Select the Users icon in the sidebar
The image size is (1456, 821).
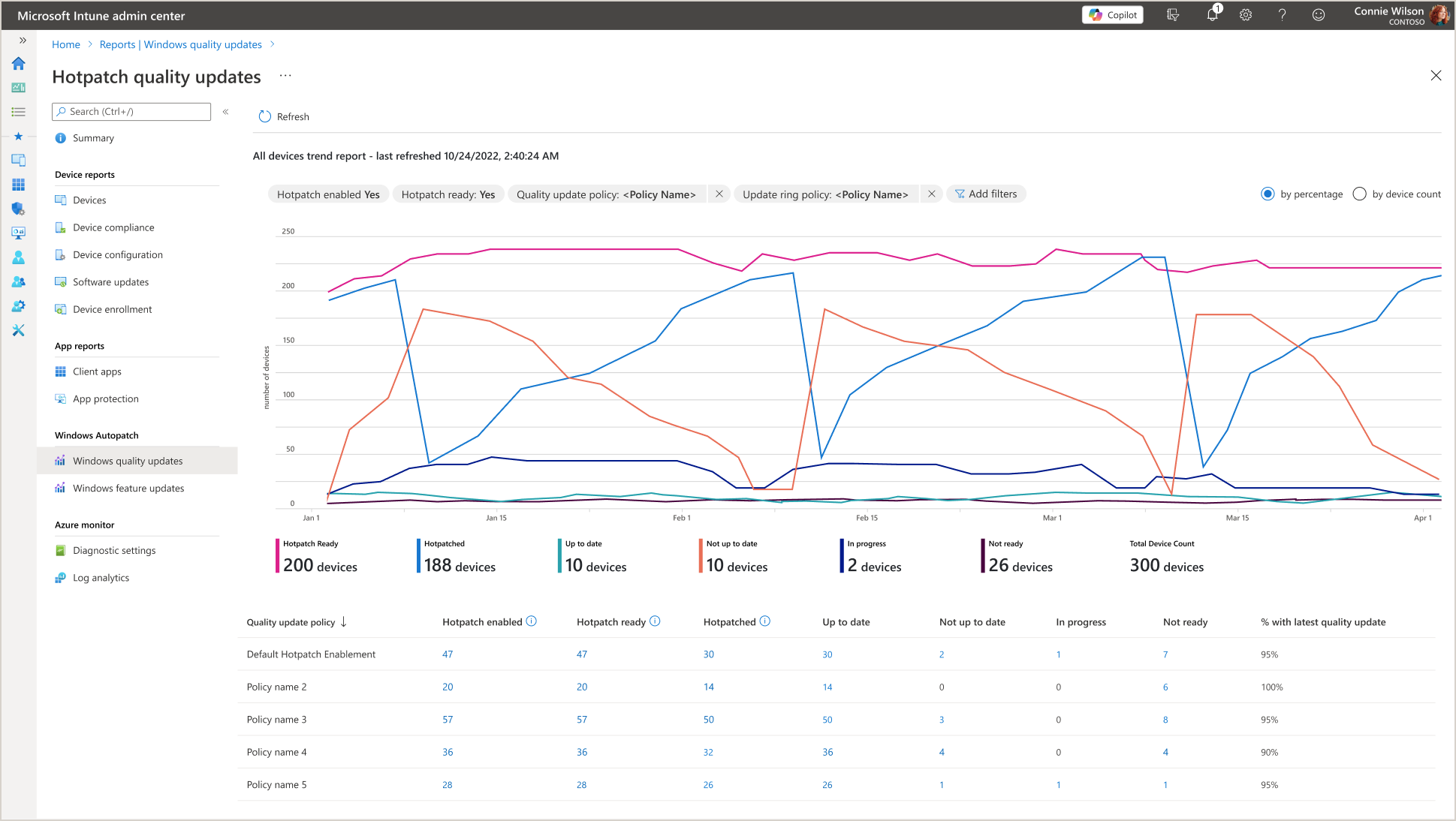tap(18, 257)
